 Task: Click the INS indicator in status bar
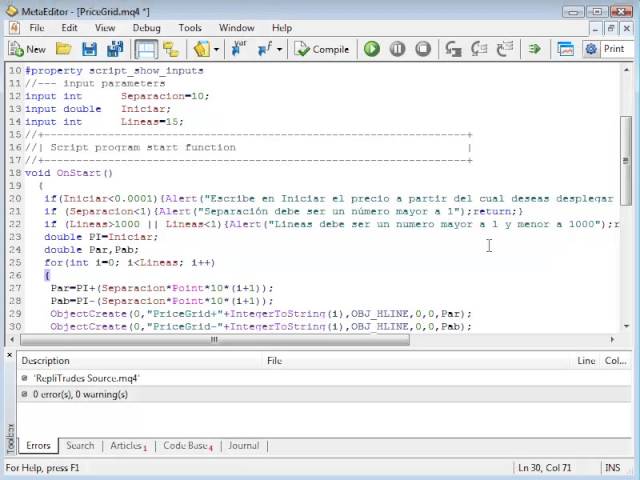pyautogui.click(x=613, y=468)
